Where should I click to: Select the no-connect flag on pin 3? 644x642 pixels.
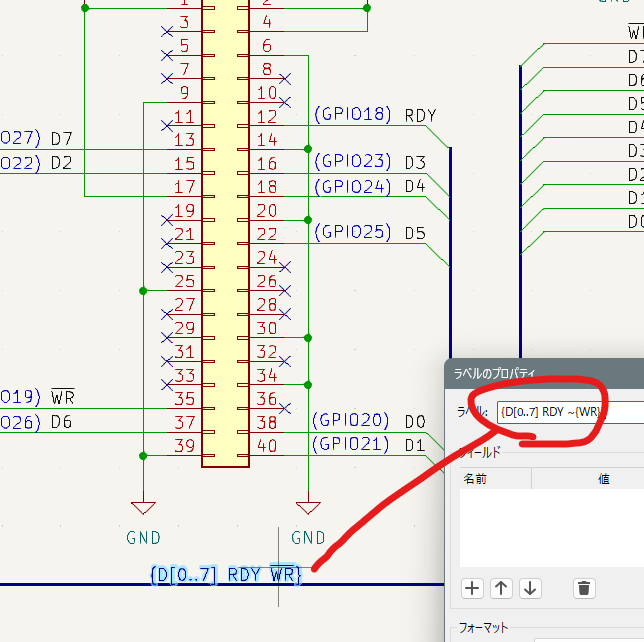click(167, 32)
